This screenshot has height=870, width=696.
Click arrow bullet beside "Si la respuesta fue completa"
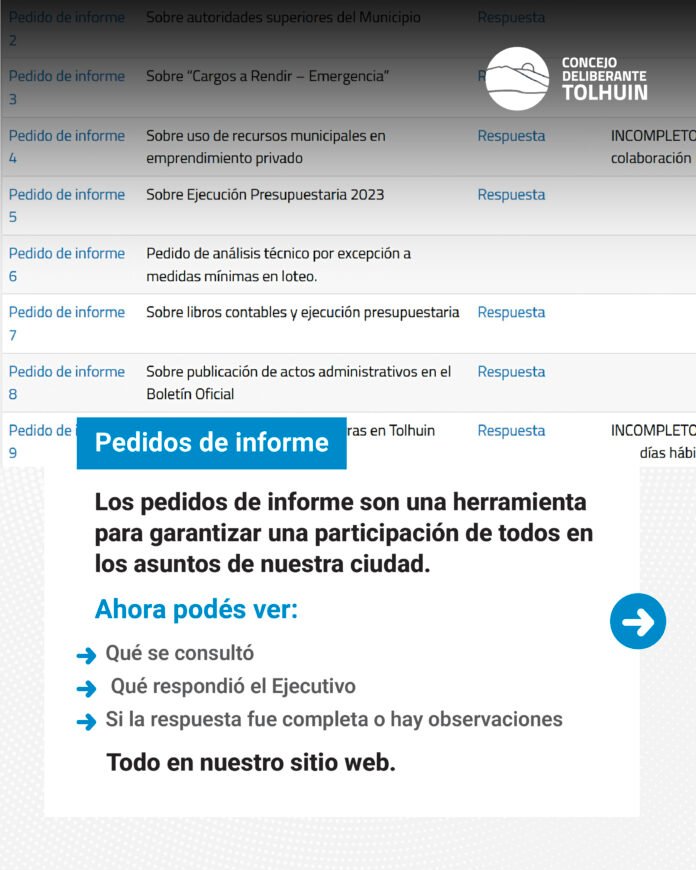pyautogui.click(x=86, y=721)
